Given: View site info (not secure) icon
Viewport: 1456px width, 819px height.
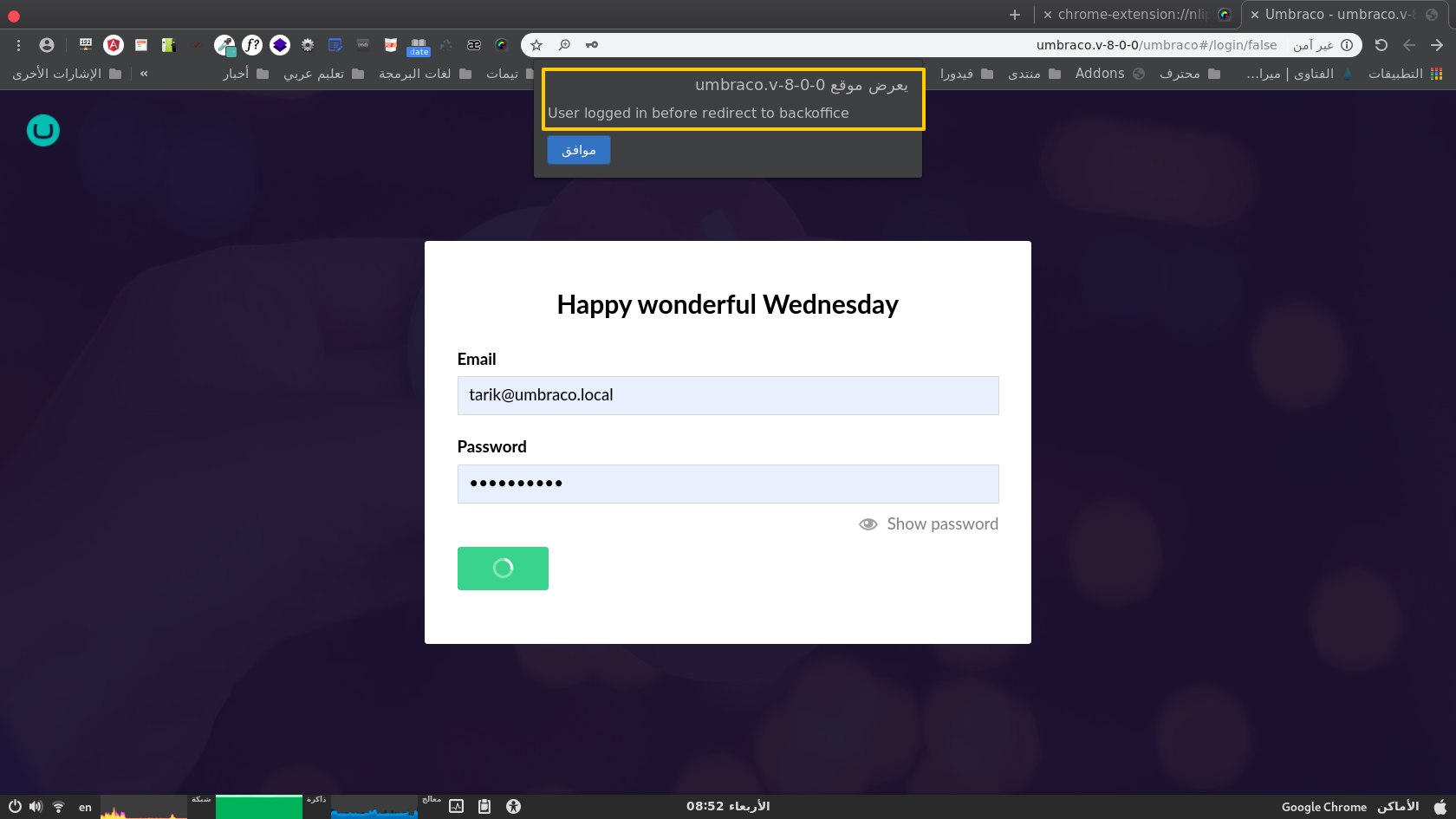Looking at the screenshot, I should coord(1347,45).
